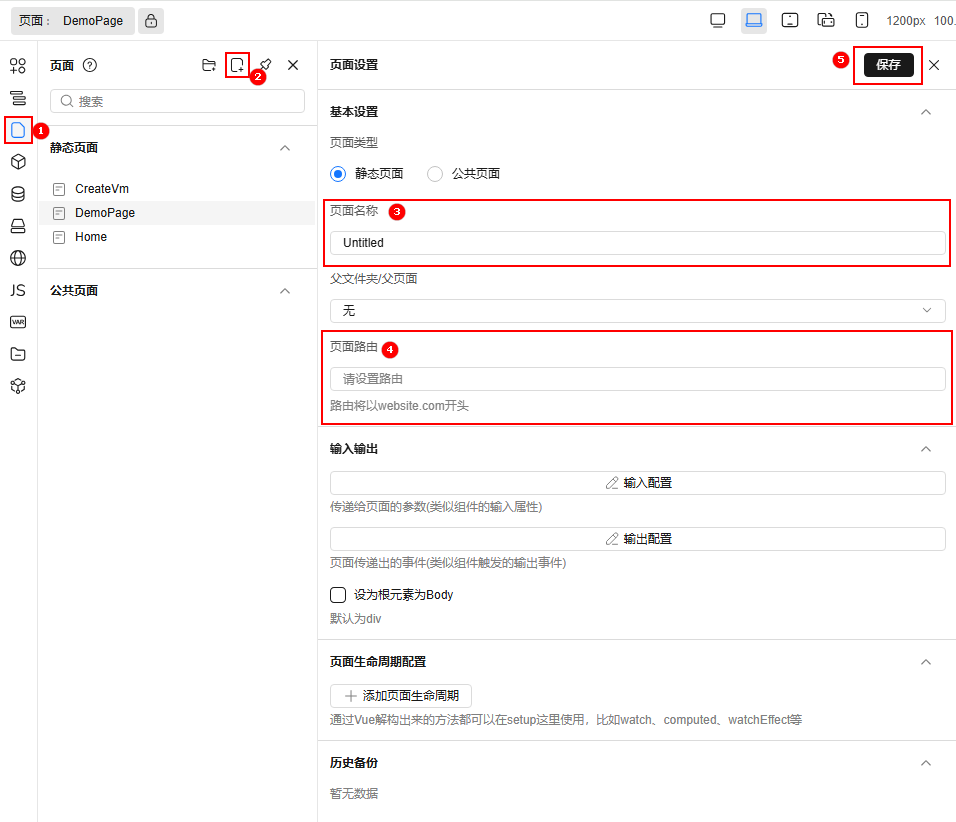
Task: Expand the 公共页面 section
Action: click(285, 290)
